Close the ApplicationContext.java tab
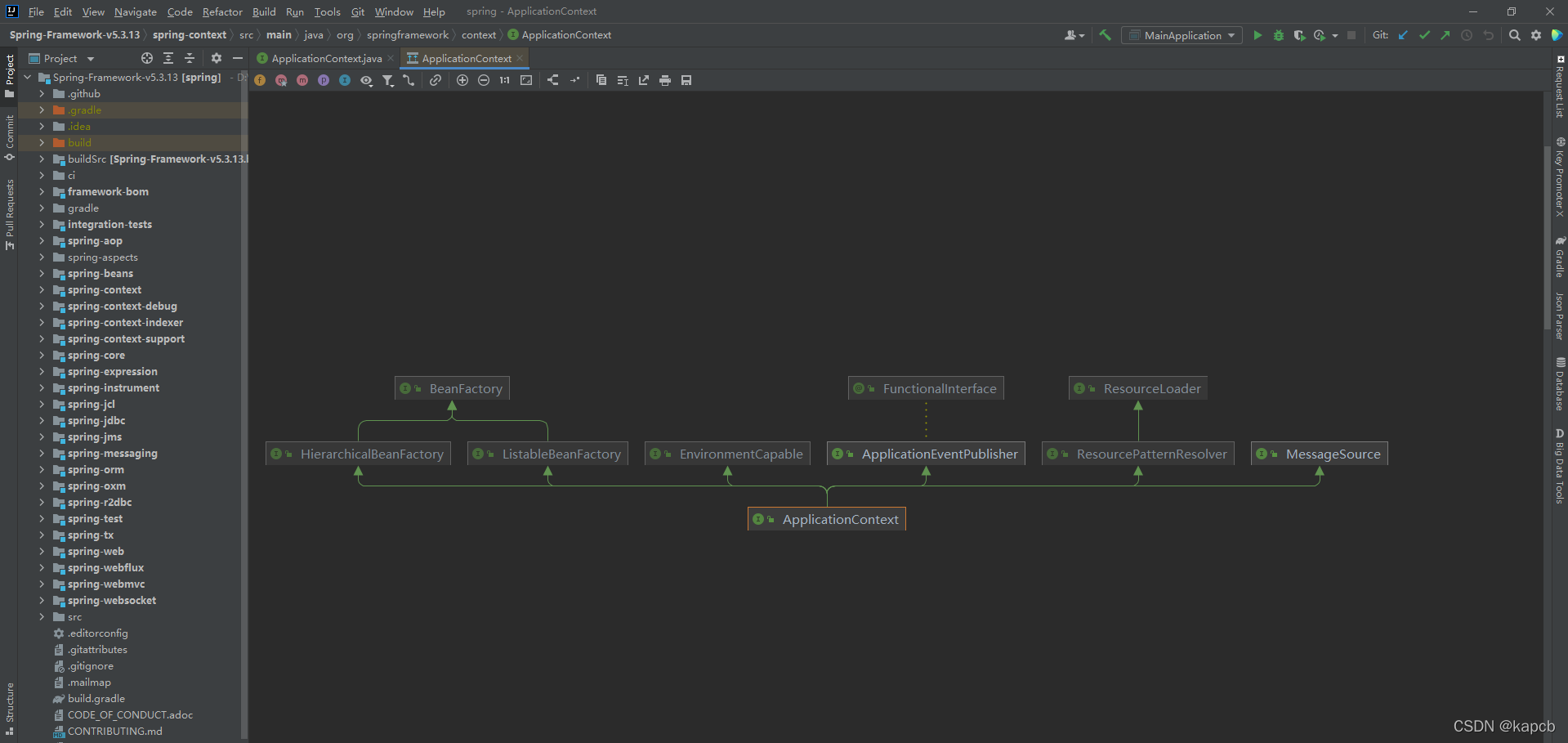Viewport: 1568px width, 743px height. point(391,58)
